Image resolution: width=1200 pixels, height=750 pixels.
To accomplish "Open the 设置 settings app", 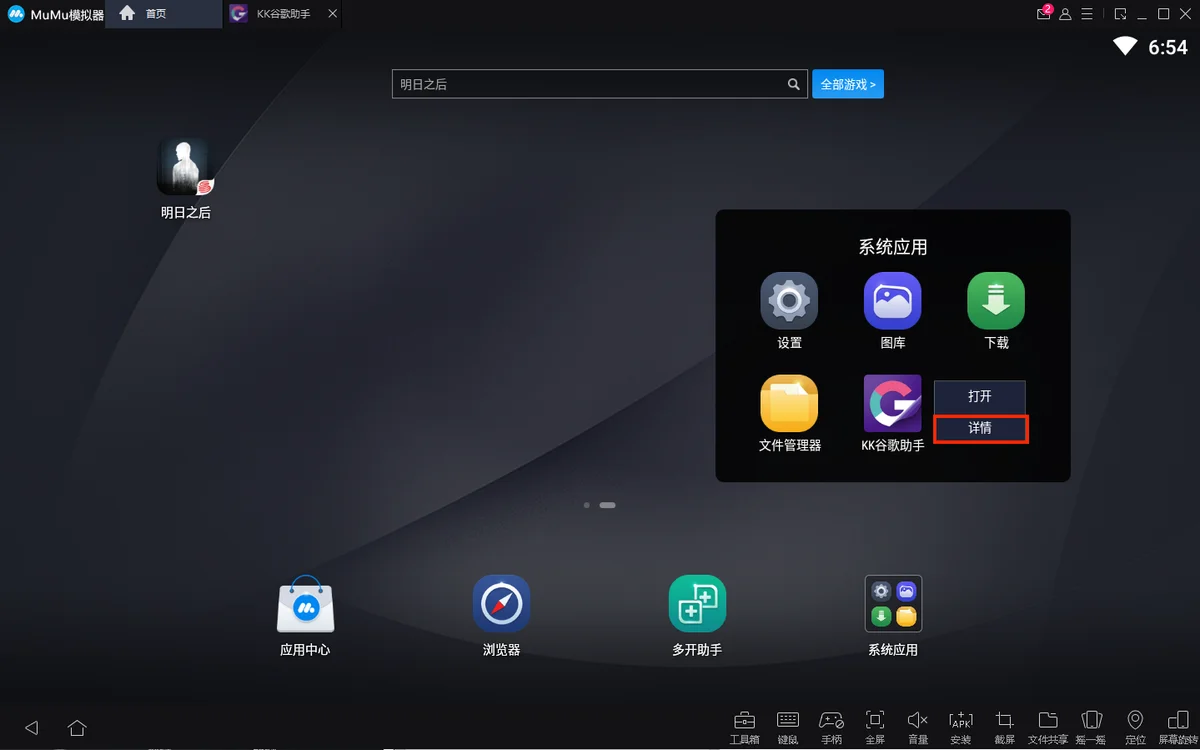I will 789,301.
